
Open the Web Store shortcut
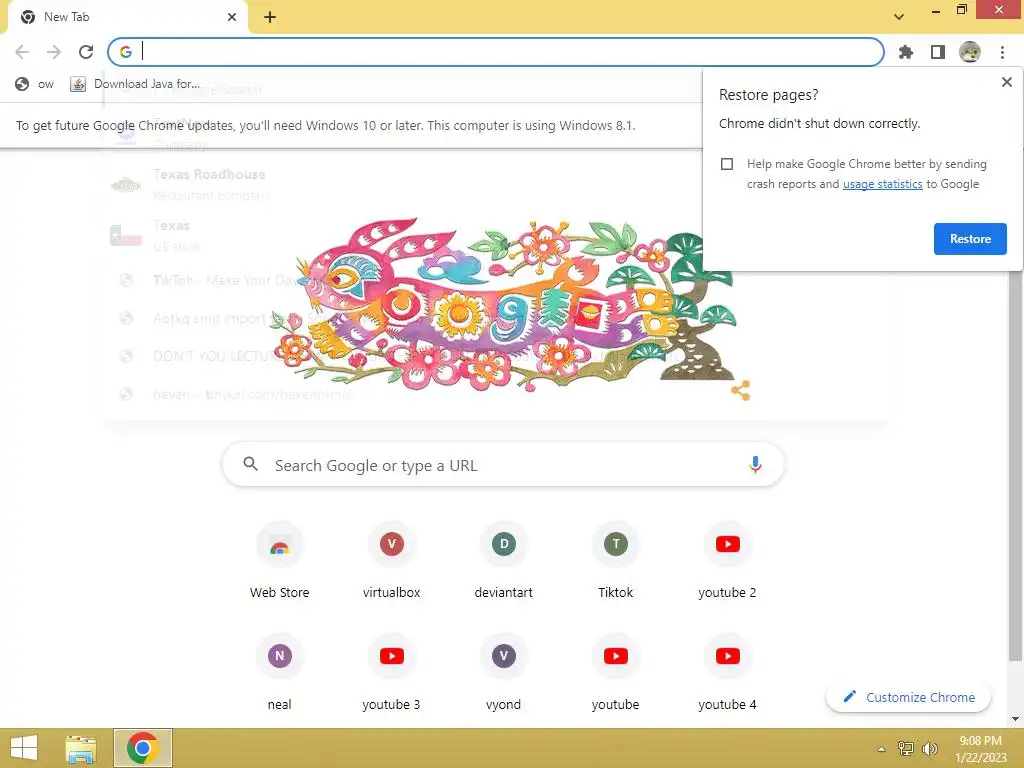[x=280, y=562]
